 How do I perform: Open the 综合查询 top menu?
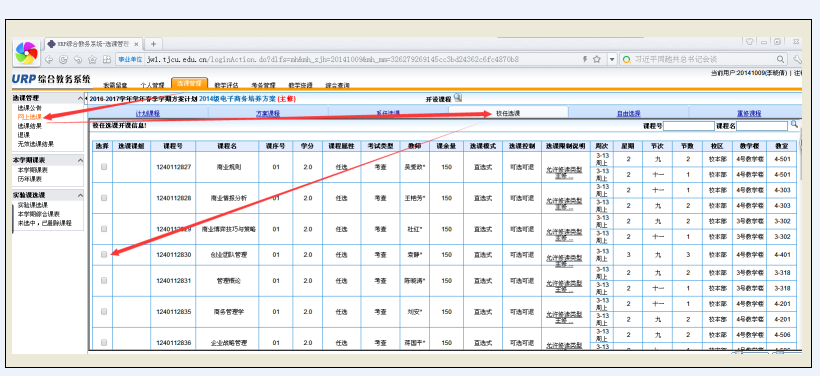(x=337, y=84)
